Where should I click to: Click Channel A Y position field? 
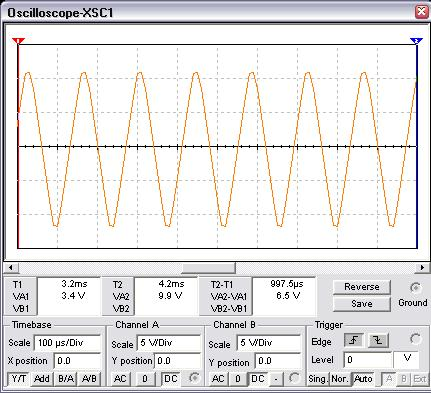177,361
